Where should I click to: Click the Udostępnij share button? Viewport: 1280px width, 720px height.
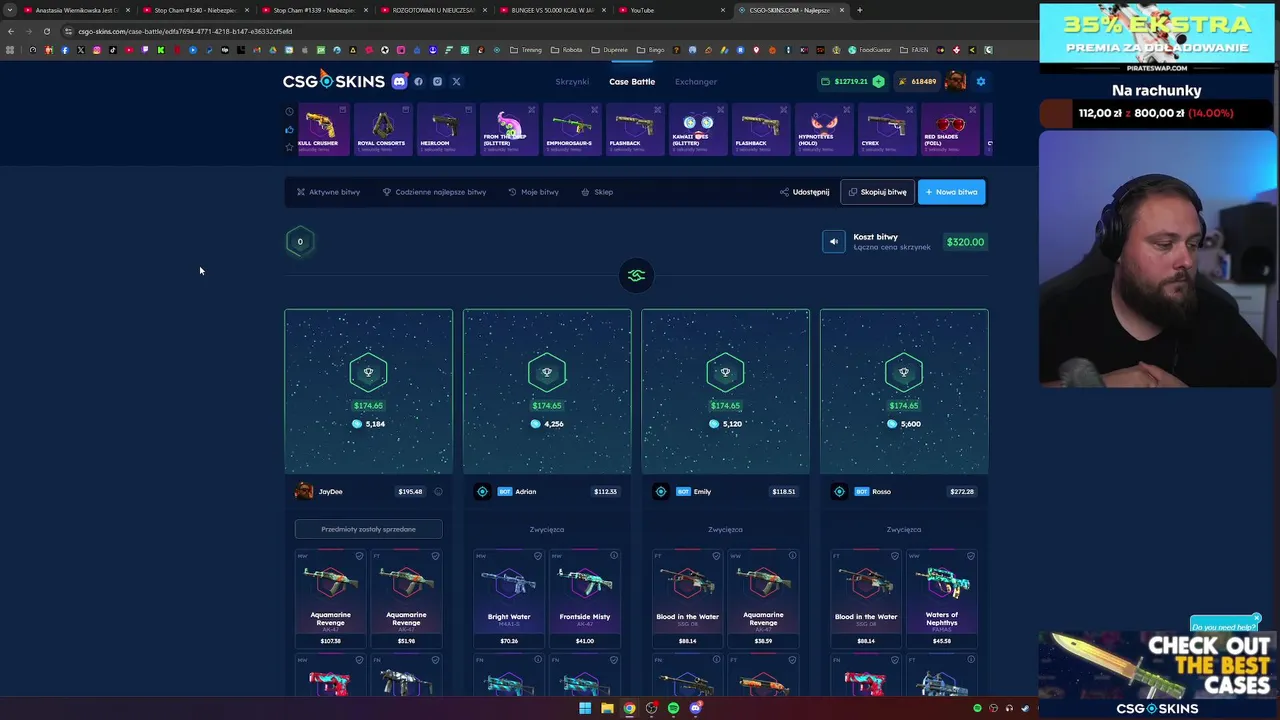(x=804, y=192)
